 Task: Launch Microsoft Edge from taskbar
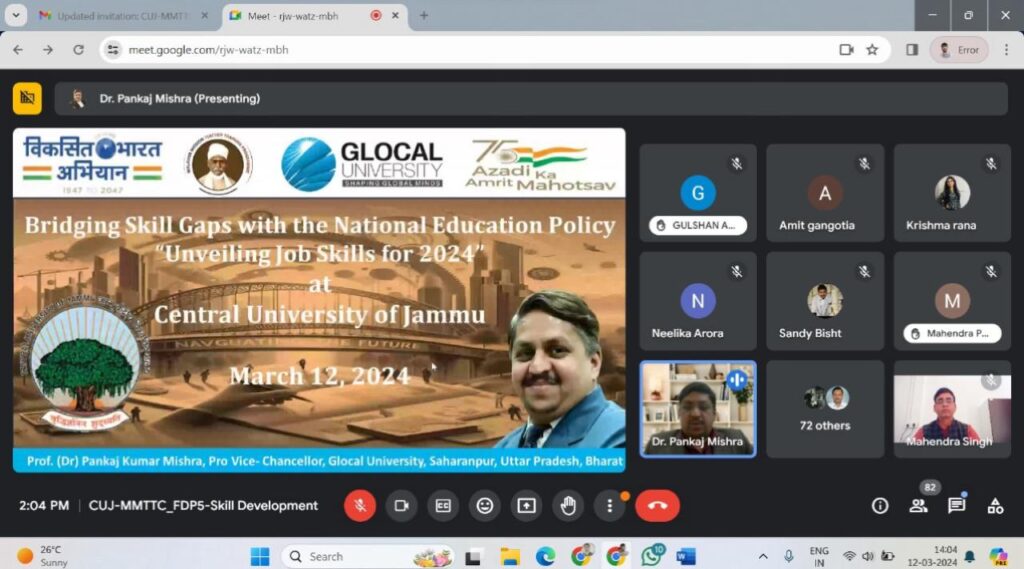[x=545, y=557]
